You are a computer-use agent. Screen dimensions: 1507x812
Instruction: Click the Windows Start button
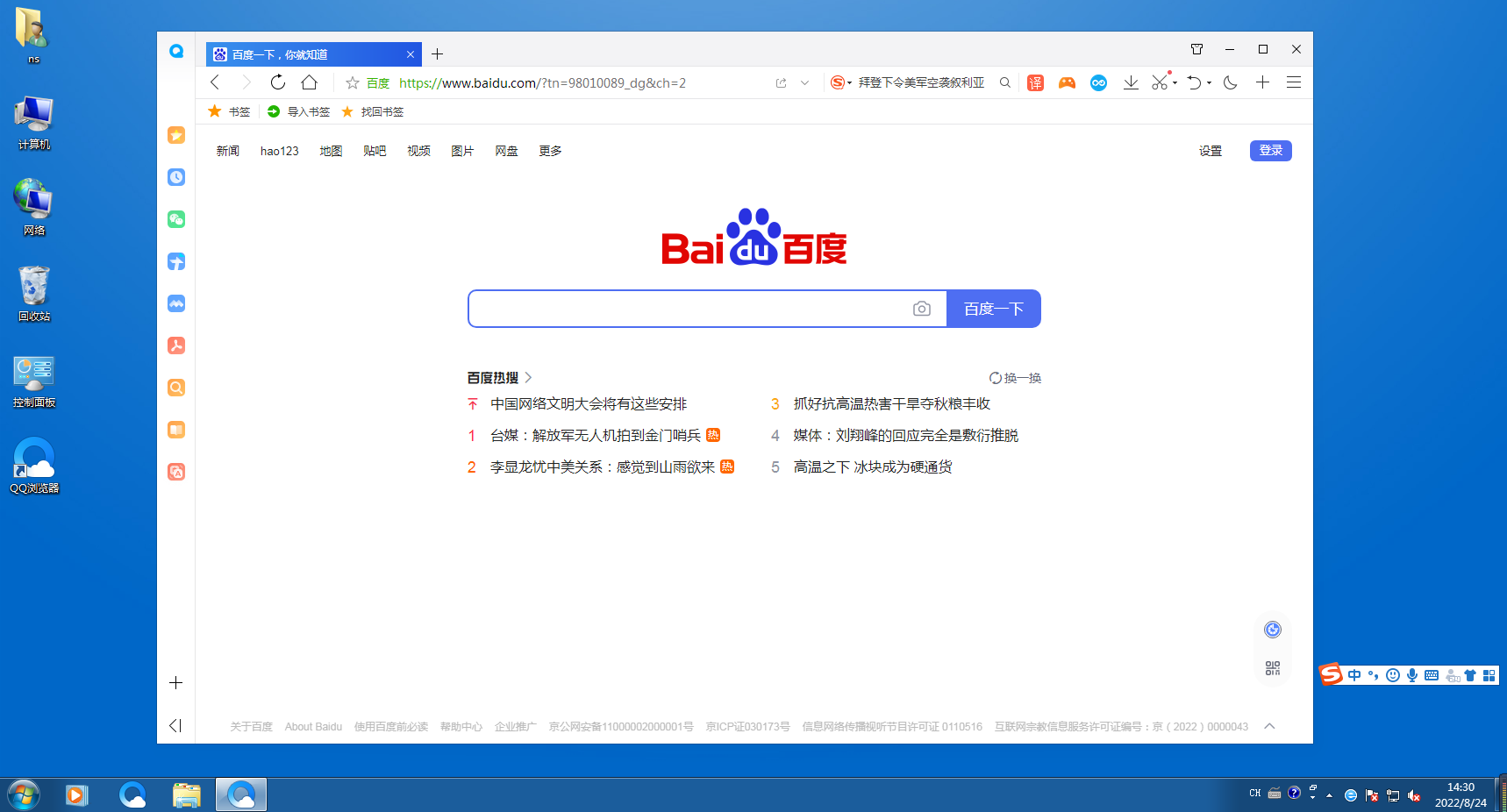coord(24,795)
